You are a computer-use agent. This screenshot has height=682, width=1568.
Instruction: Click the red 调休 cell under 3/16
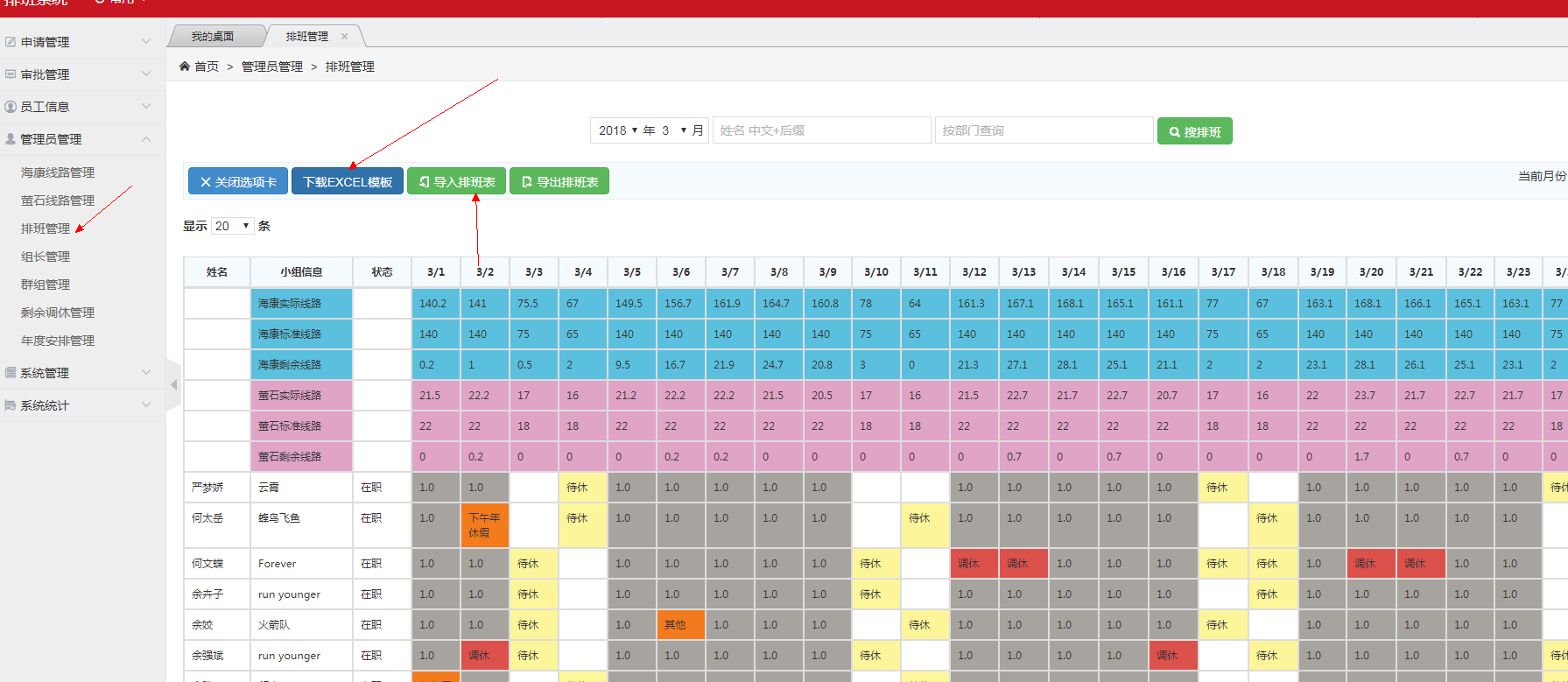click(1173, 656)
